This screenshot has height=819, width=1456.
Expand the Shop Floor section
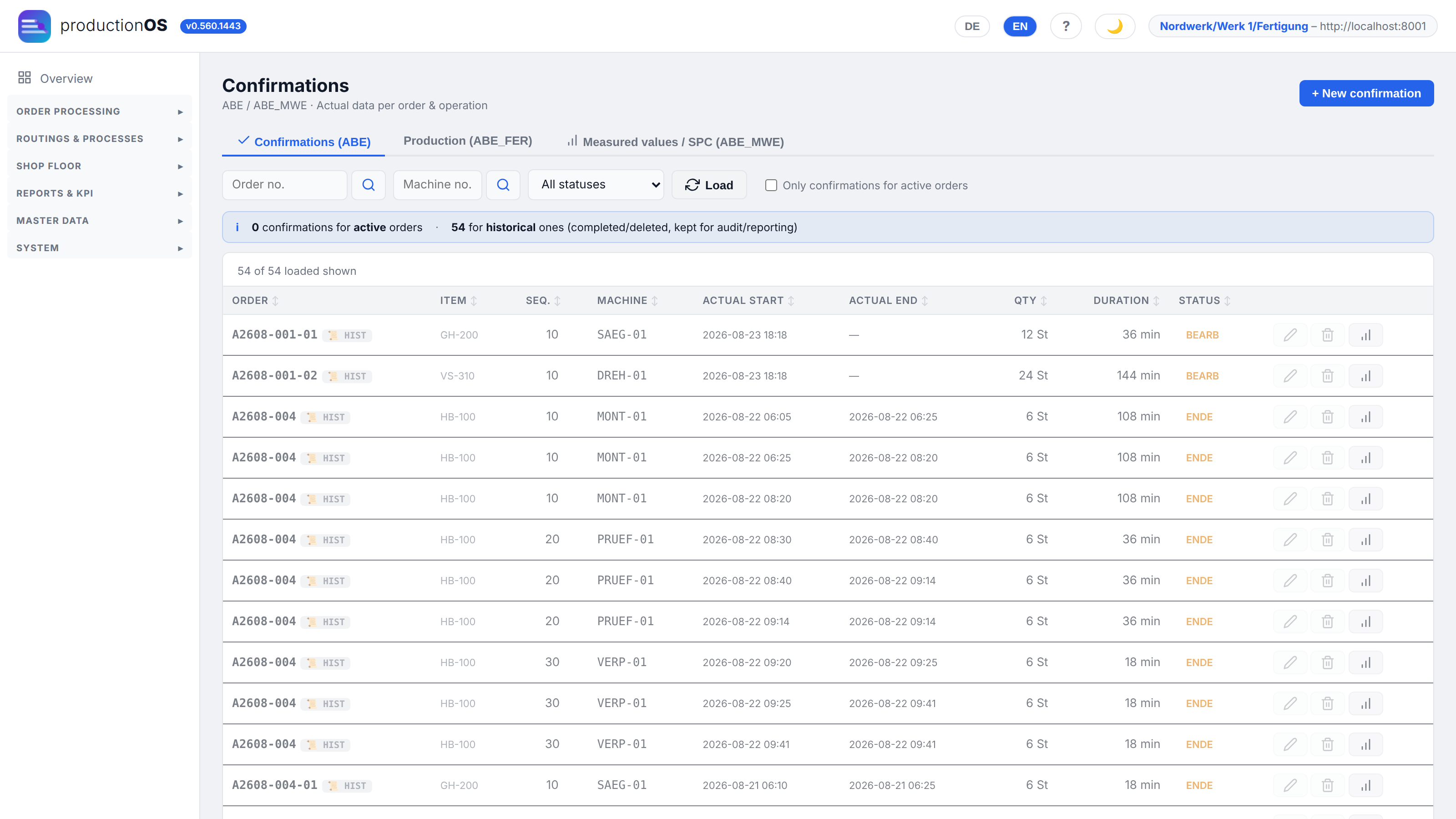(x=100, y=166)
